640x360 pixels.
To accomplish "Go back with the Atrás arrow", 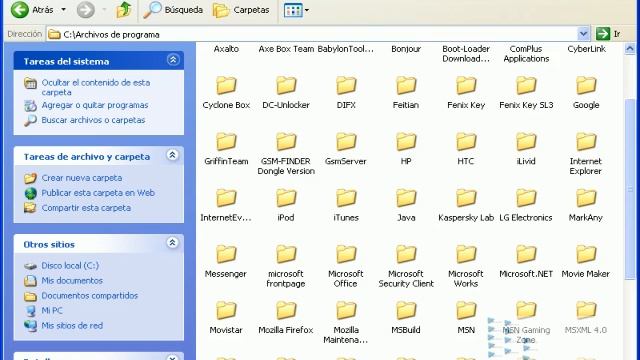I will [32, 10].
